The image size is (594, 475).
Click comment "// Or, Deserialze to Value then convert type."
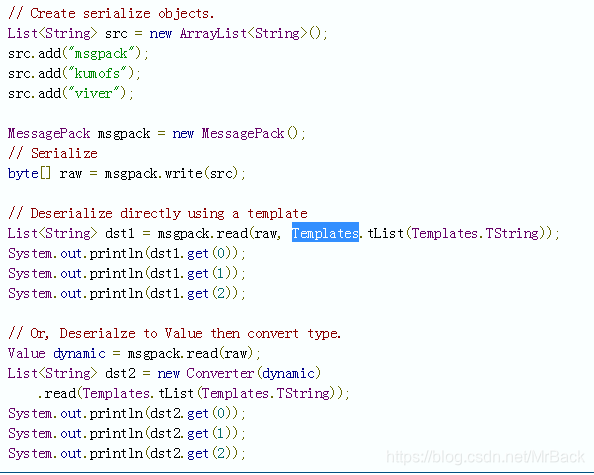174,333
